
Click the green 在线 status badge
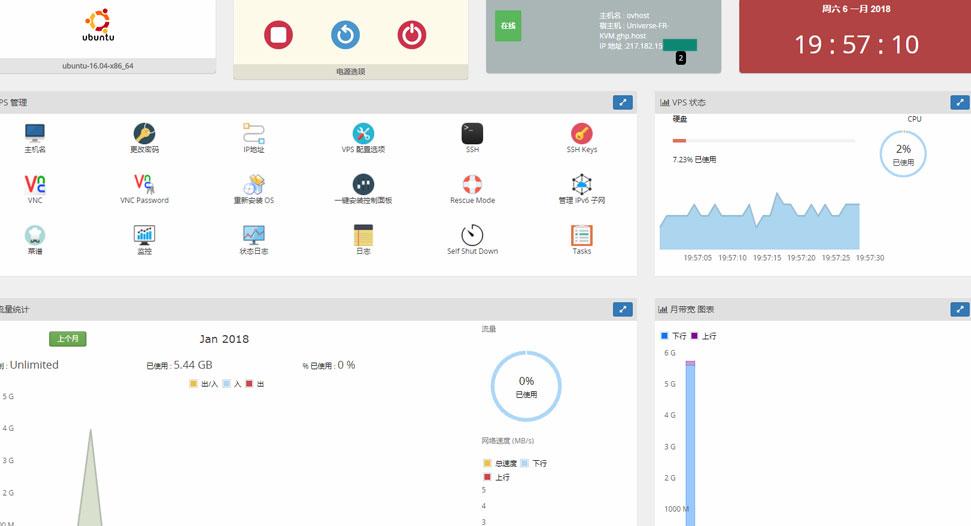click(x=508, y=26)
